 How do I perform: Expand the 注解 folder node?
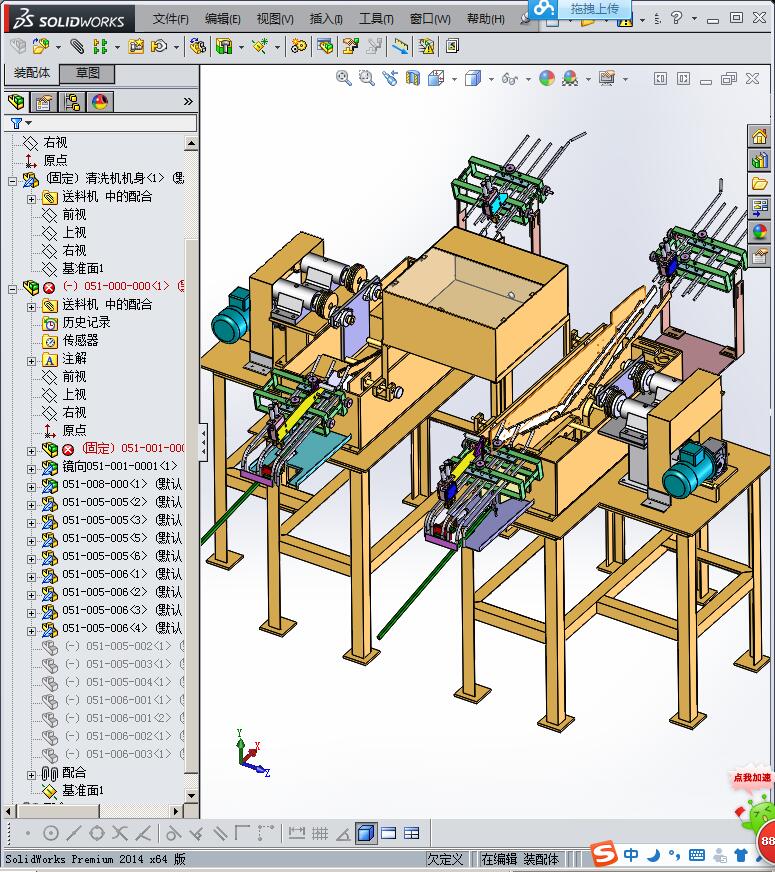click(x=32, y=361)
